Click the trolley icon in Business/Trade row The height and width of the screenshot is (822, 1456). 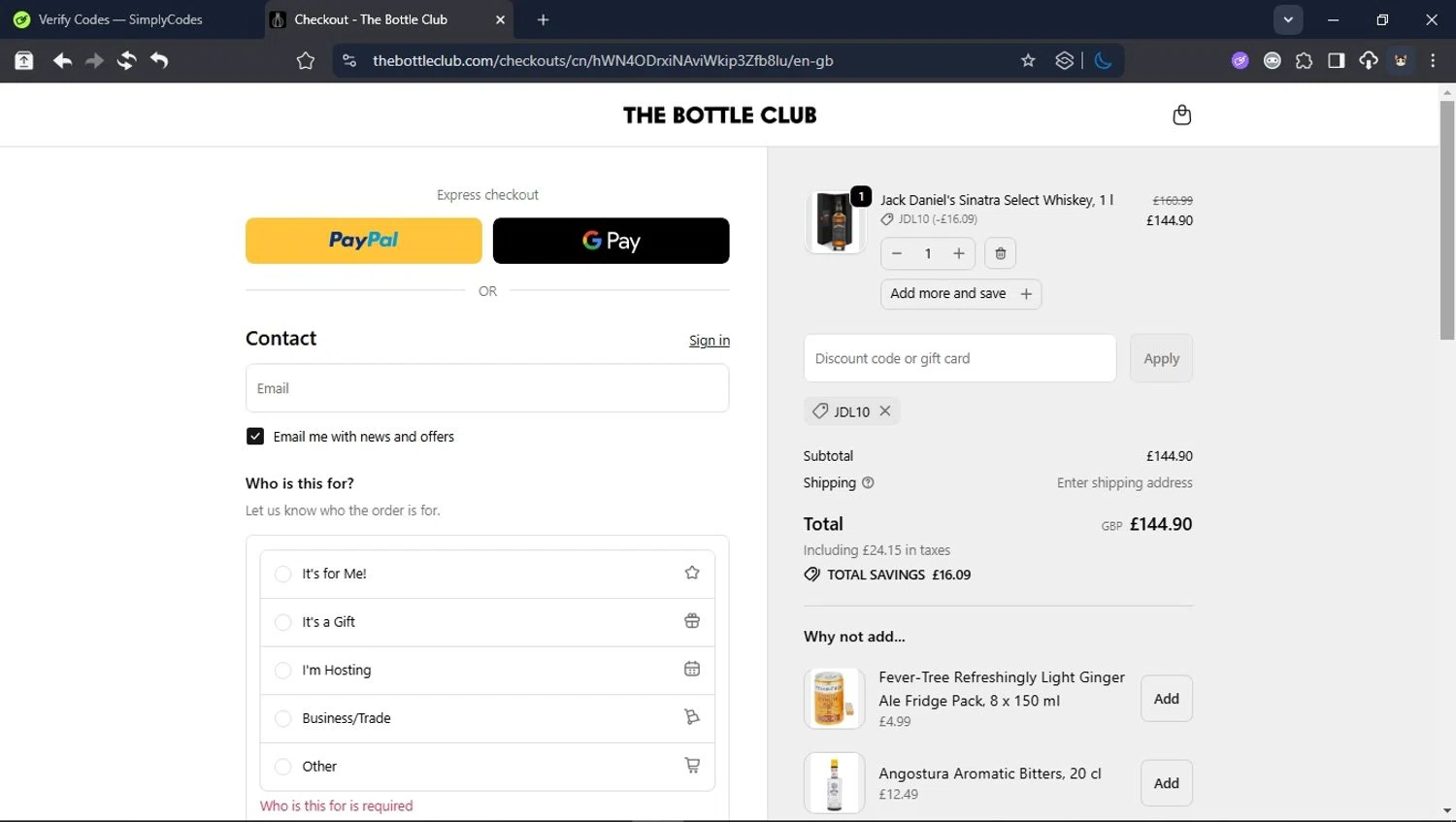692,717
